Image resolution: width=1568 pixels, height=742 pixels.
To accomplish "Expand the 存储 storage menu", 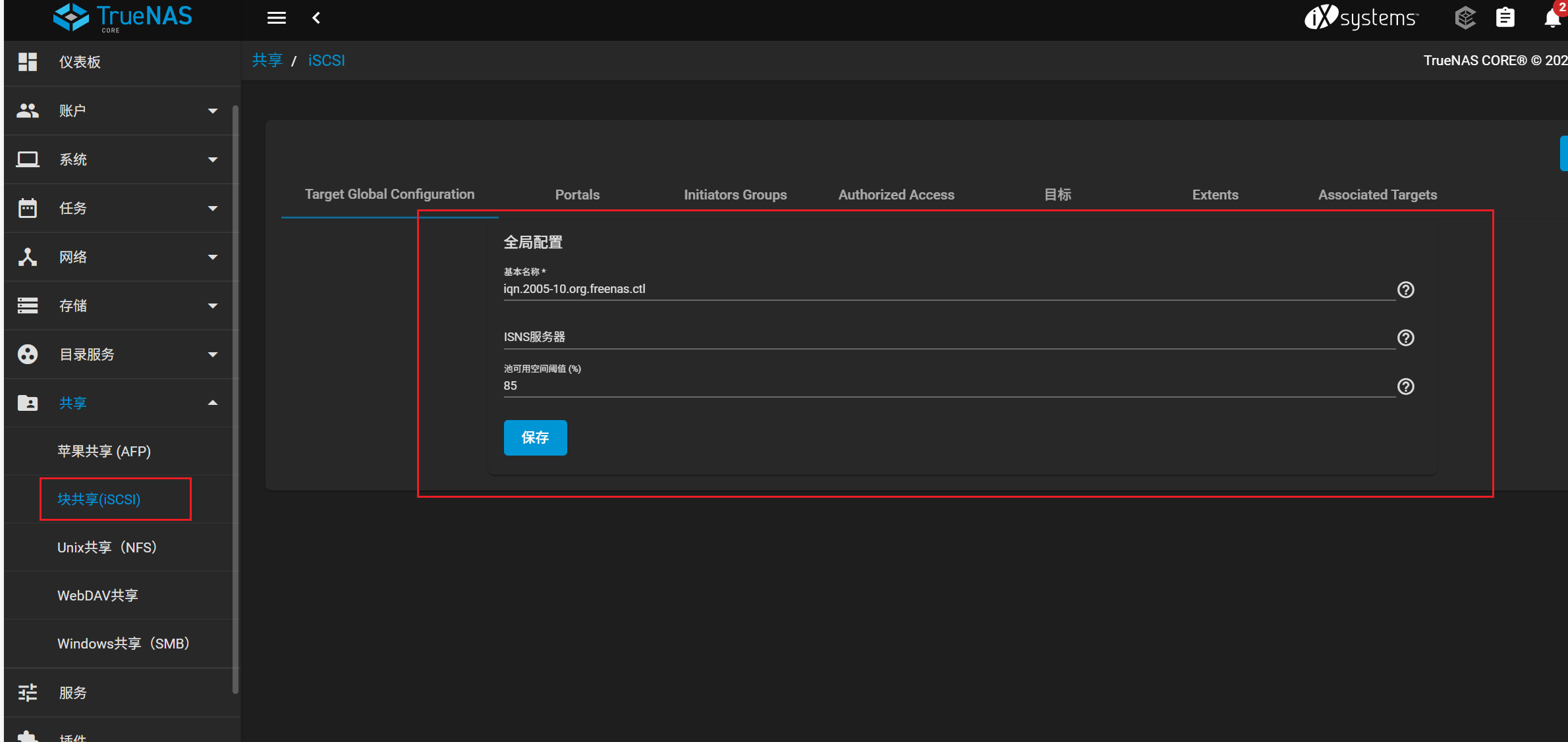I will pos(212,305).
